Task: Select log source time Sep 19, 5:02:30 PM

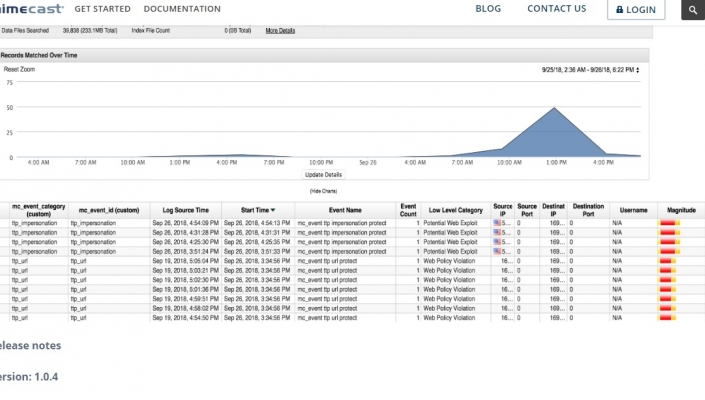Action: (185, 280)
